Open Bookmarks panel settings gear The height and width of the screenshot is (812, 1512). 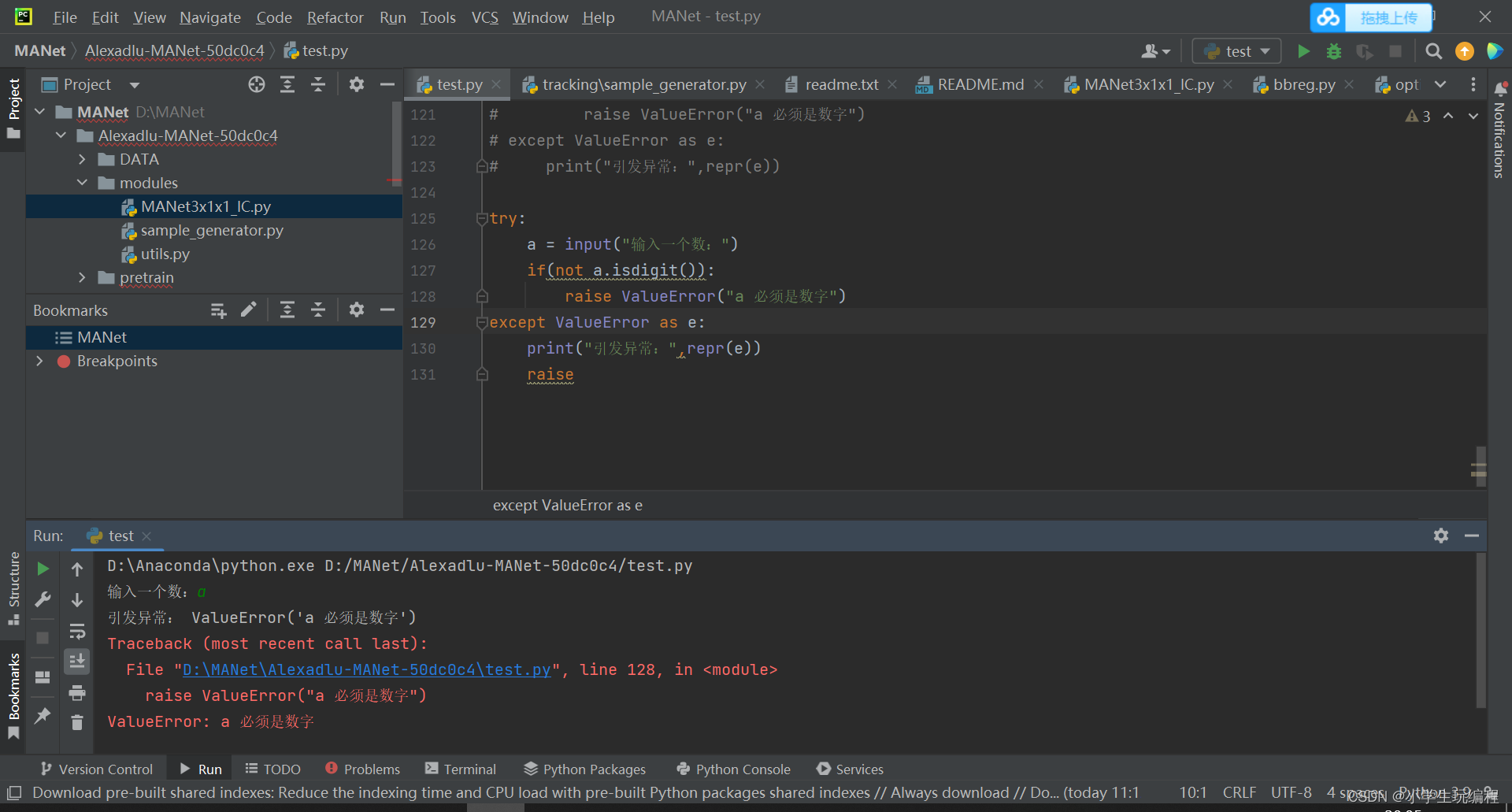click(x=357, y=310)
